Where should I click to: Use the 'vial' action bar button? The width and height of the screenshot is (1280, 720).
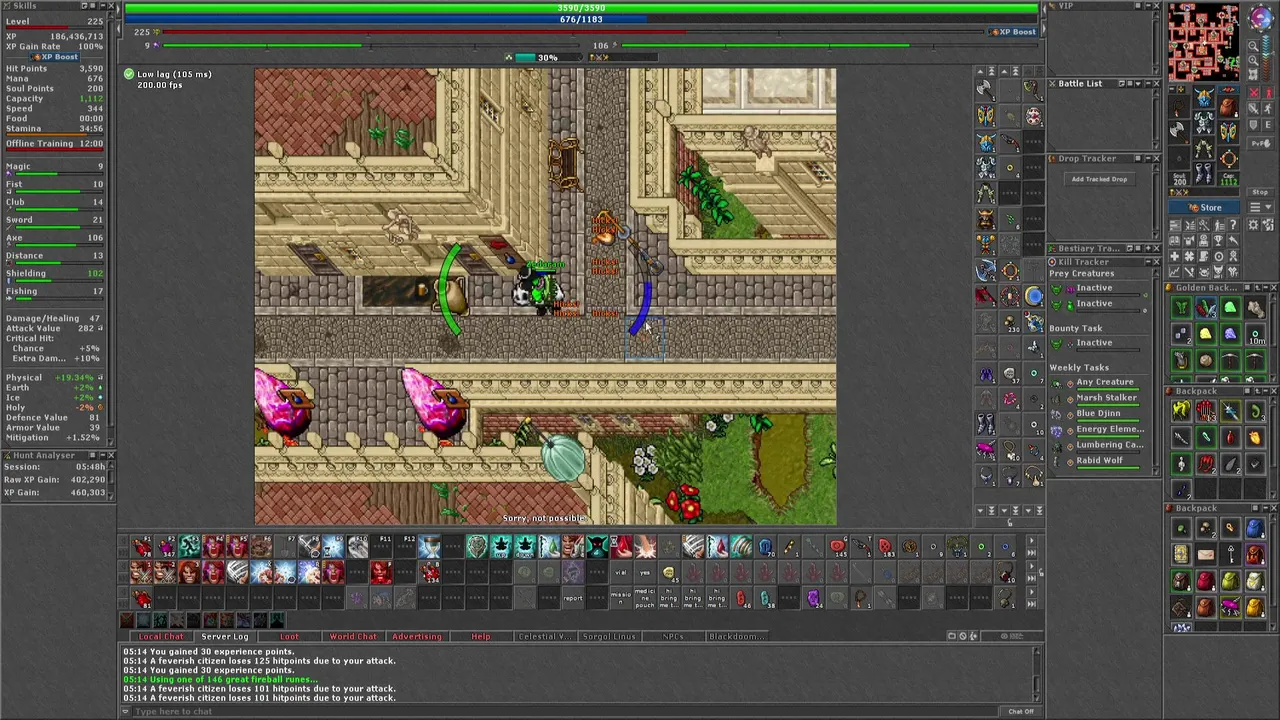point(621,573)
